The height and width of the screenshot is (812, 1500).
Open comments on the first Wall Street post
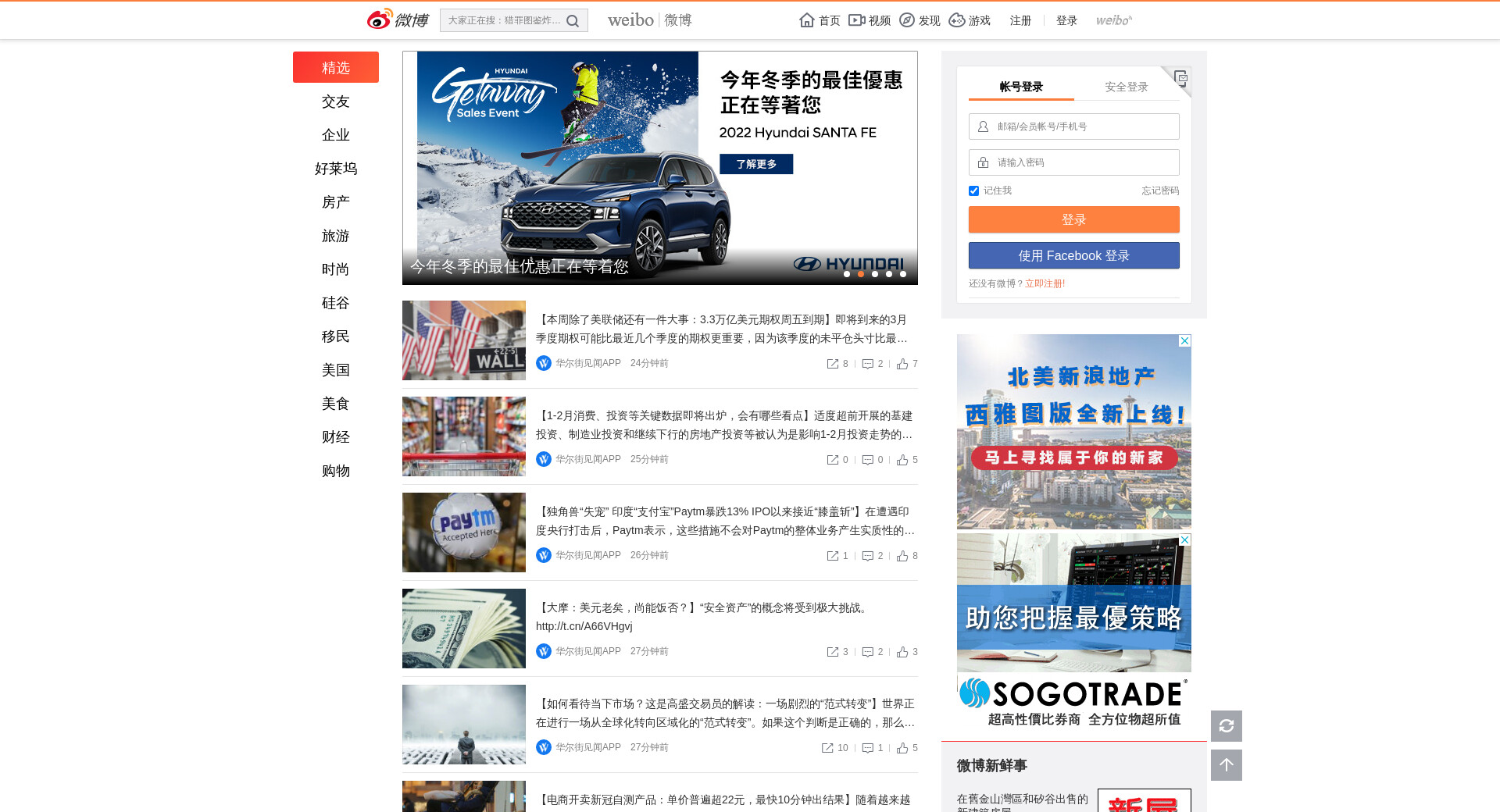point(867,364)
